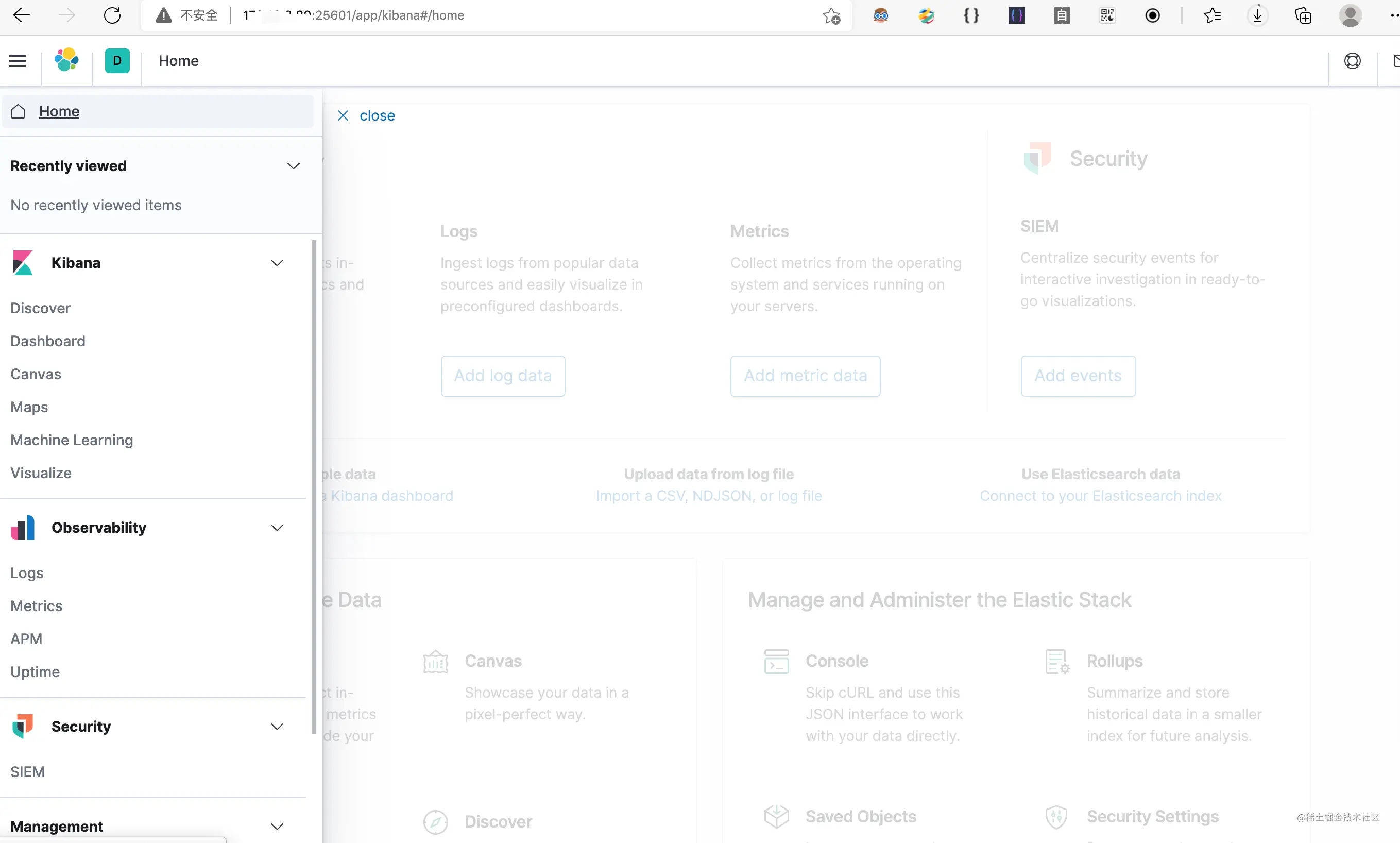
Task: Click the Add events button
Action: click(1078, 376)
